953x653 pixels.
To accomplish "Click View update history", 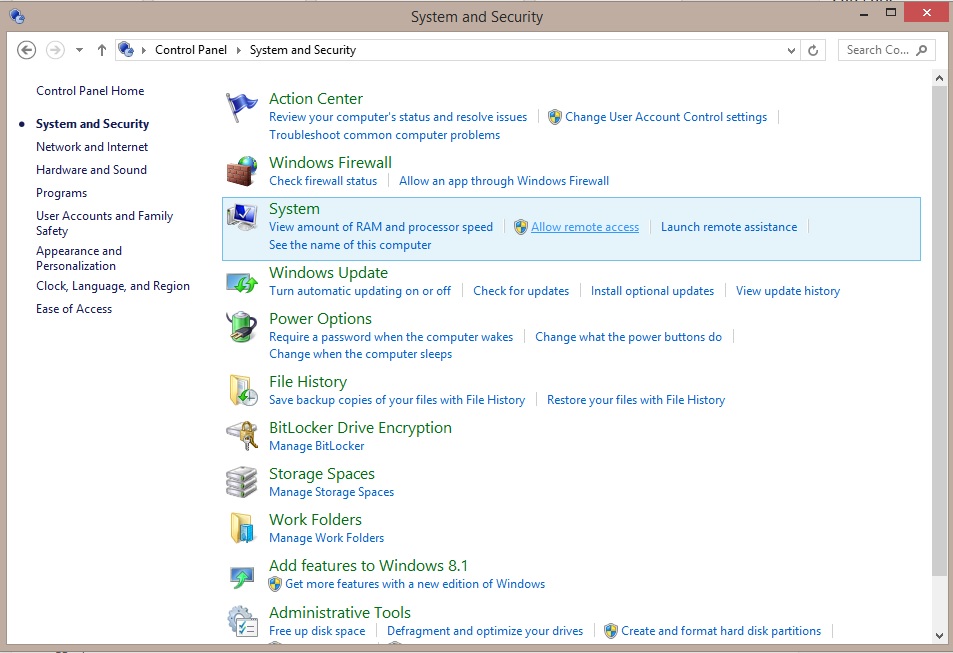I will point(788,291).
